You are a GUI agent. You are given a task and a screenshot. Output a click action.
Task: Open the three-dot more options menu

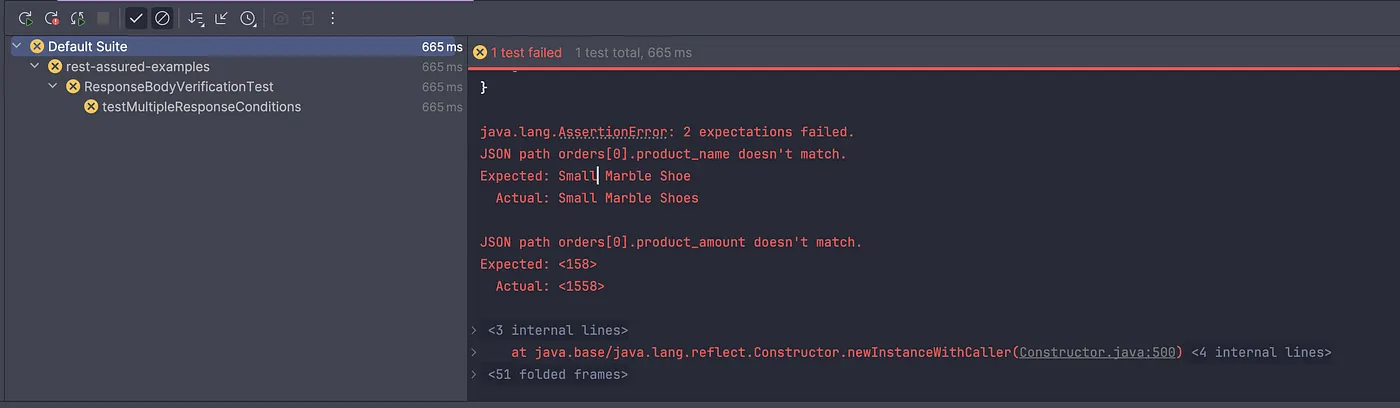(x=333, y=18)
